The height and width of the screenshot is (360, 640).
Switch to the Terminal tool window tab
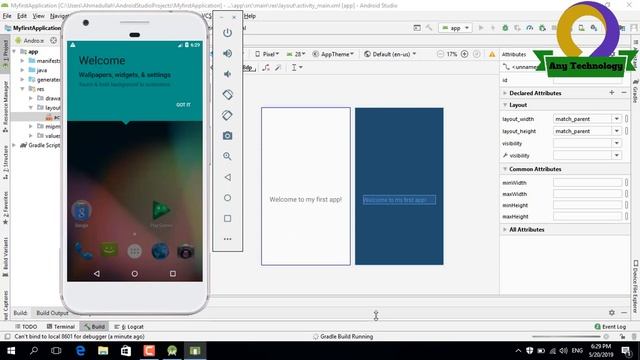(61, 327)
